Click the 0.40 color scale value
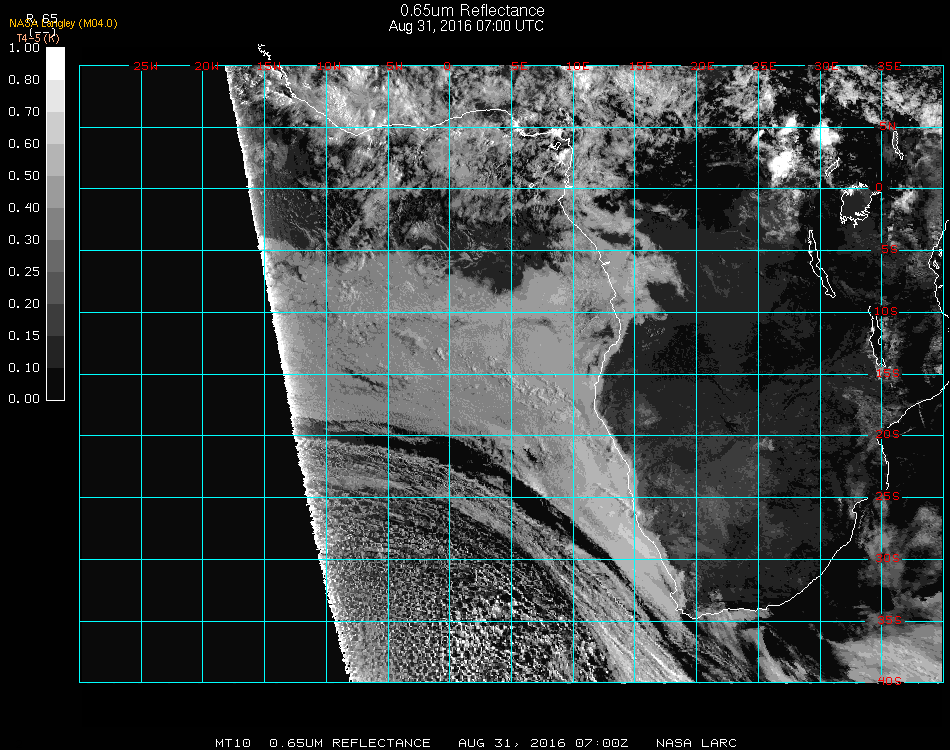950x750 pixels. (x=24, y=208)
